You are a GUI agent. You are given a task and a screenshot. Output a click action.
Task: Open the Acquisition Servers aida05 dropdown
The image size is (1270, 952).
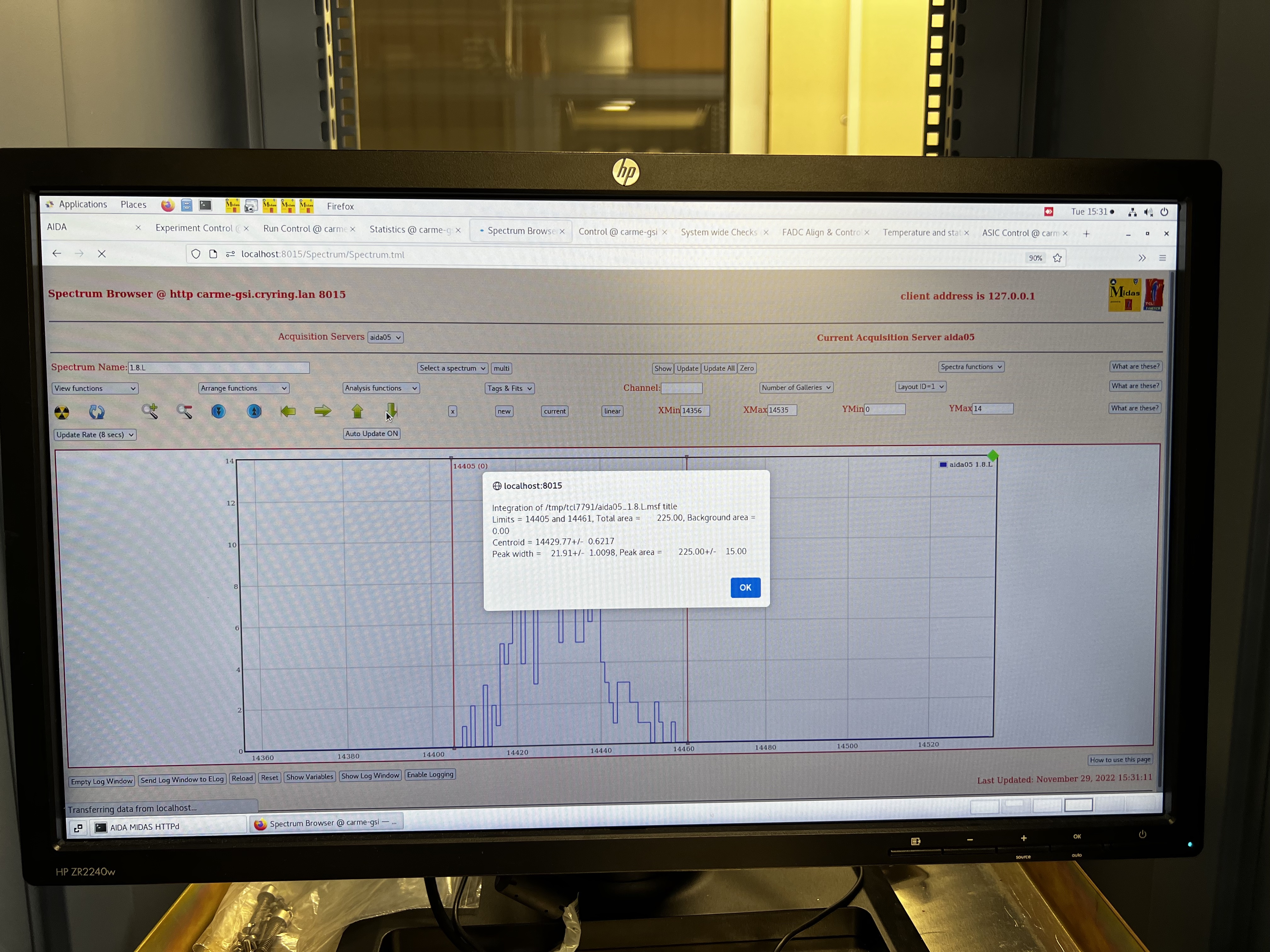(x=385, y=337)
